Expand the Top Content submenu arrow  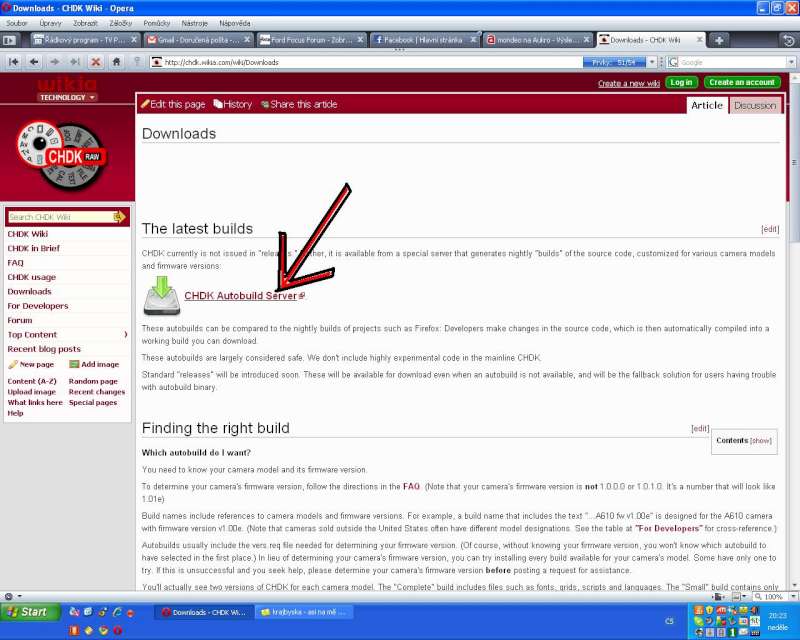pyautogui.click(x=126, y=335)
